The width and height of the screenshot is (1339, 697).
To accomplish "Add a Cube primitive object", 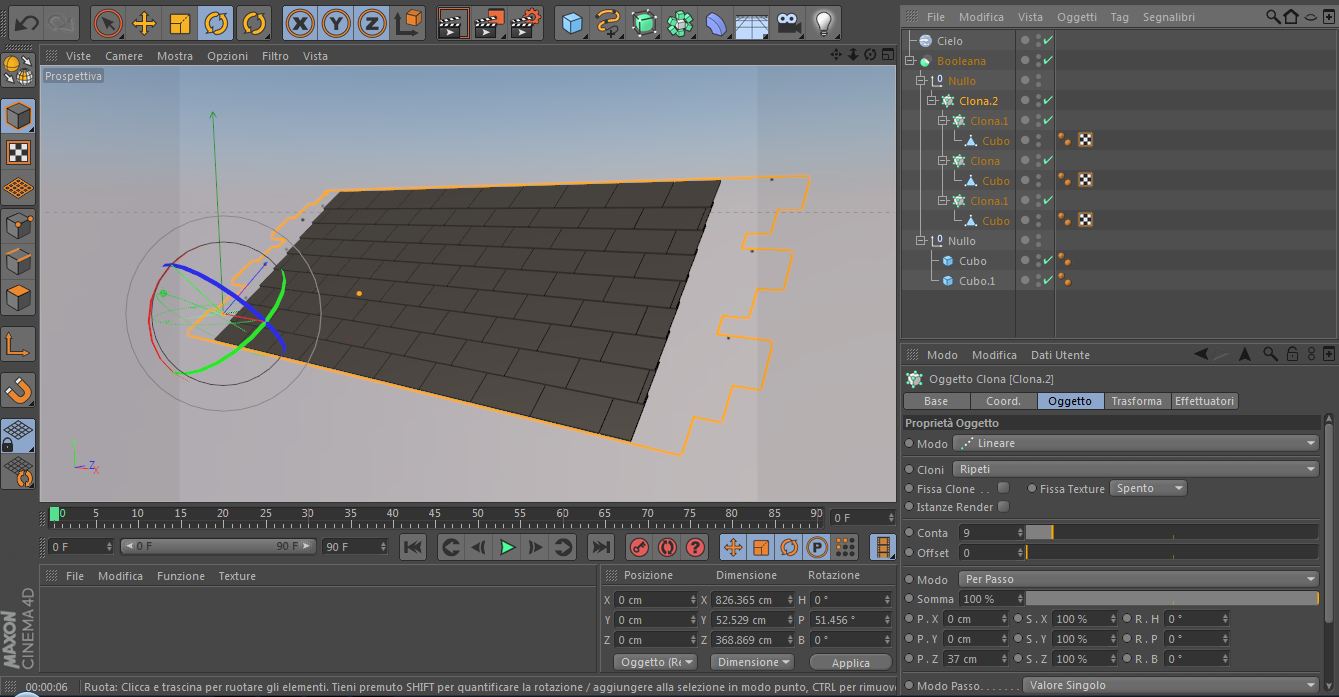I will (572, 23).
